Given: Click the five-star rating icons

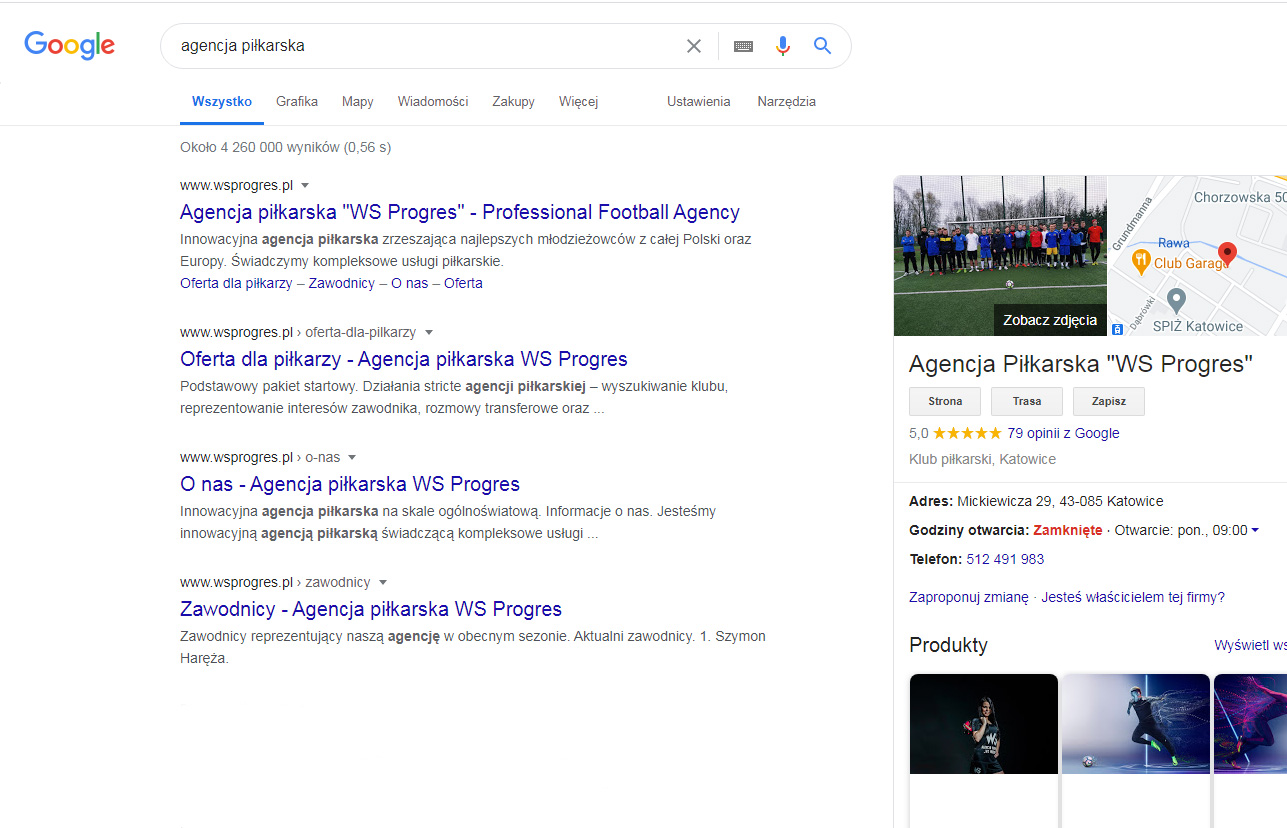Looking at the screenshot, I should click(x=967, y=433).
